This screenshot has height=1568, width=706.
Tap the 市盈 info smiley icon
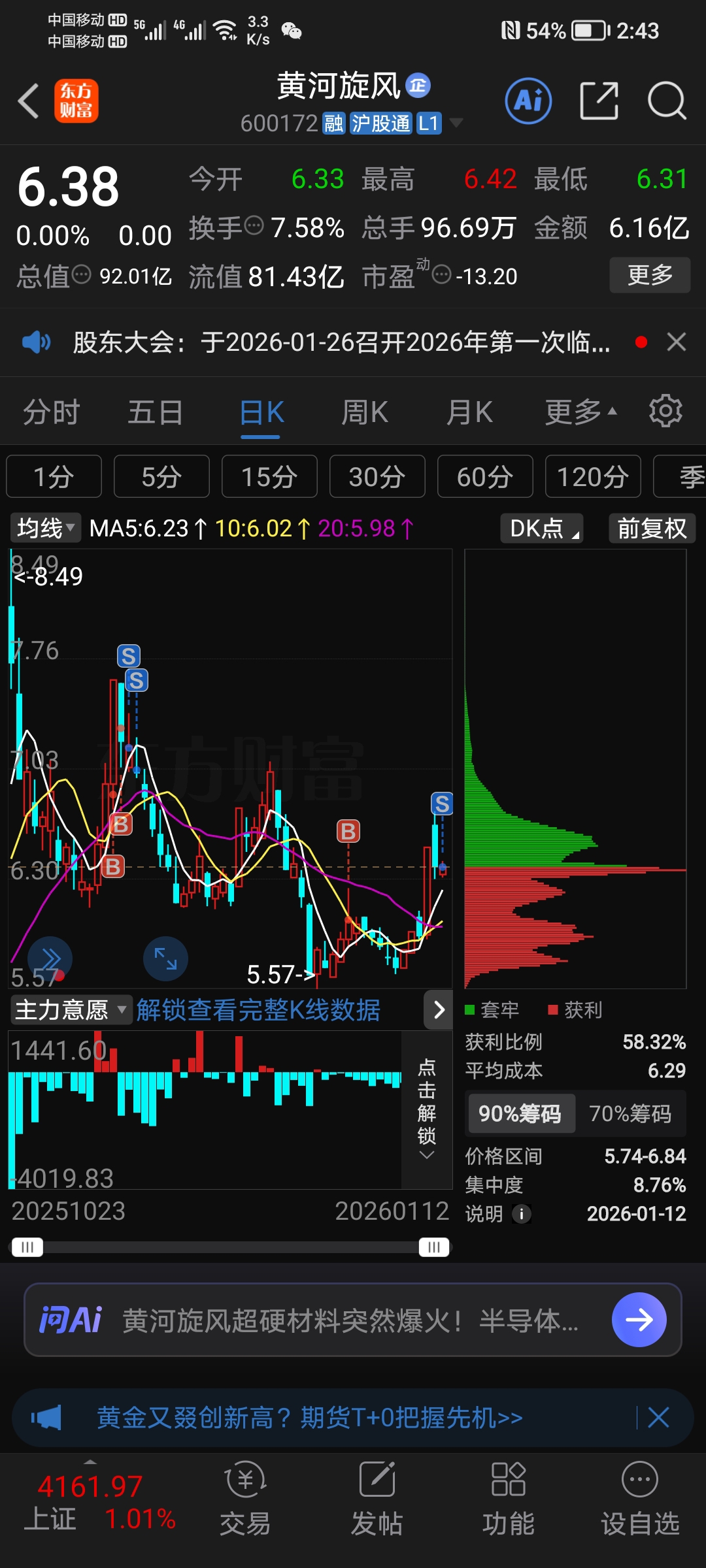442,274
